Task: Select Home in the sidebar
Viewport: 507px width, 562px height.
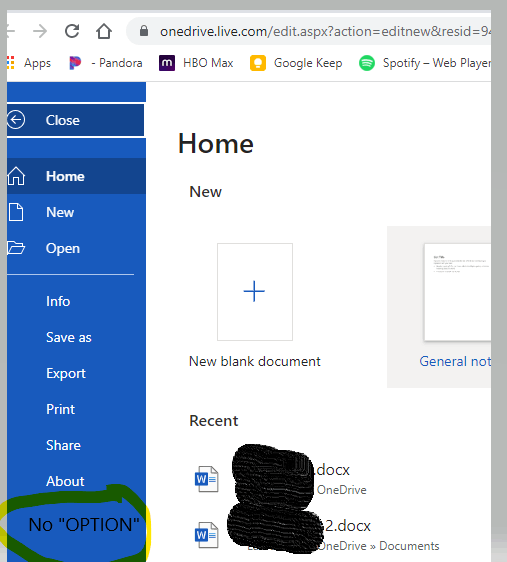Action: click(x=76, y=176)
